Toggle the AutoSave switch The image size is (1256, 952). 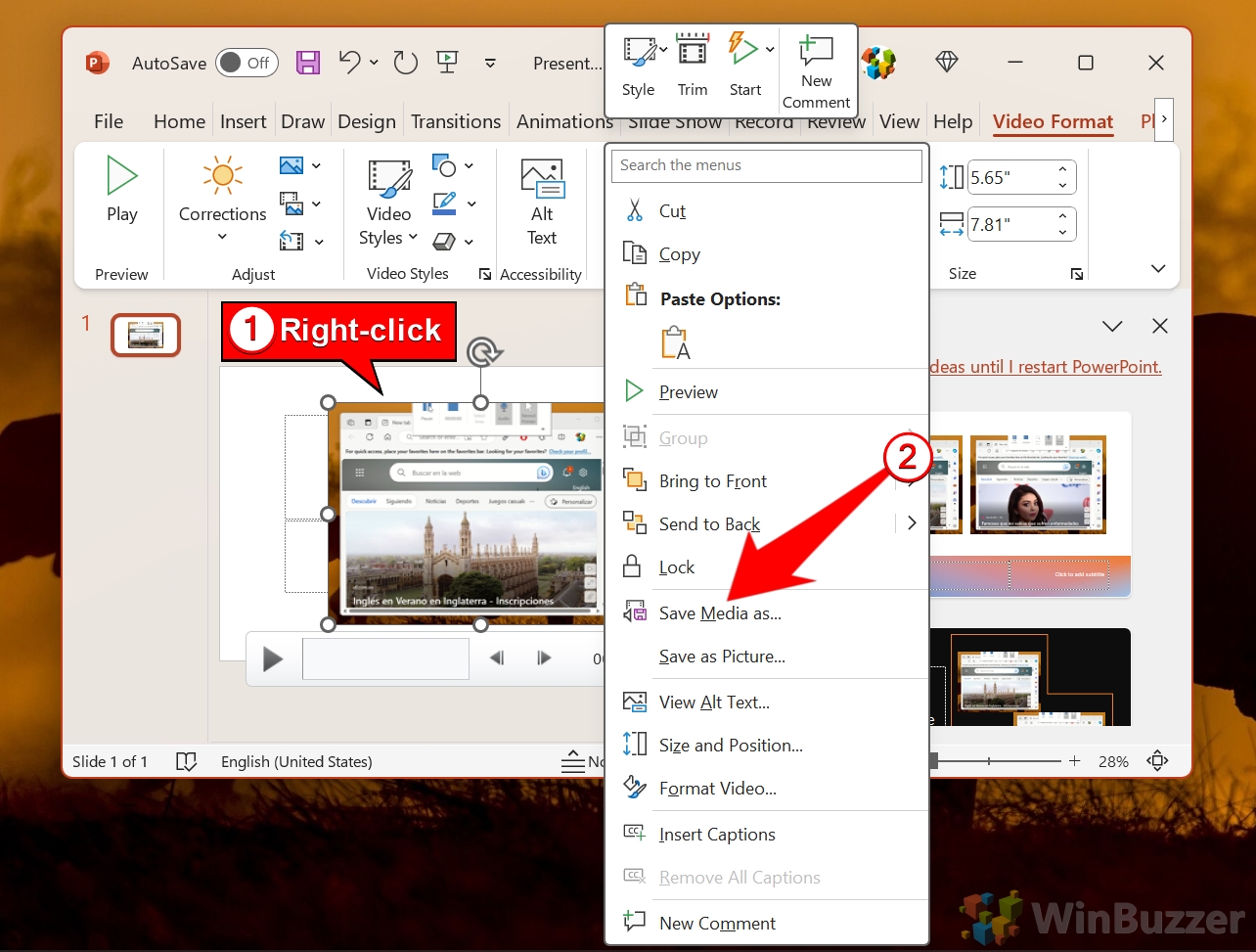247,64
